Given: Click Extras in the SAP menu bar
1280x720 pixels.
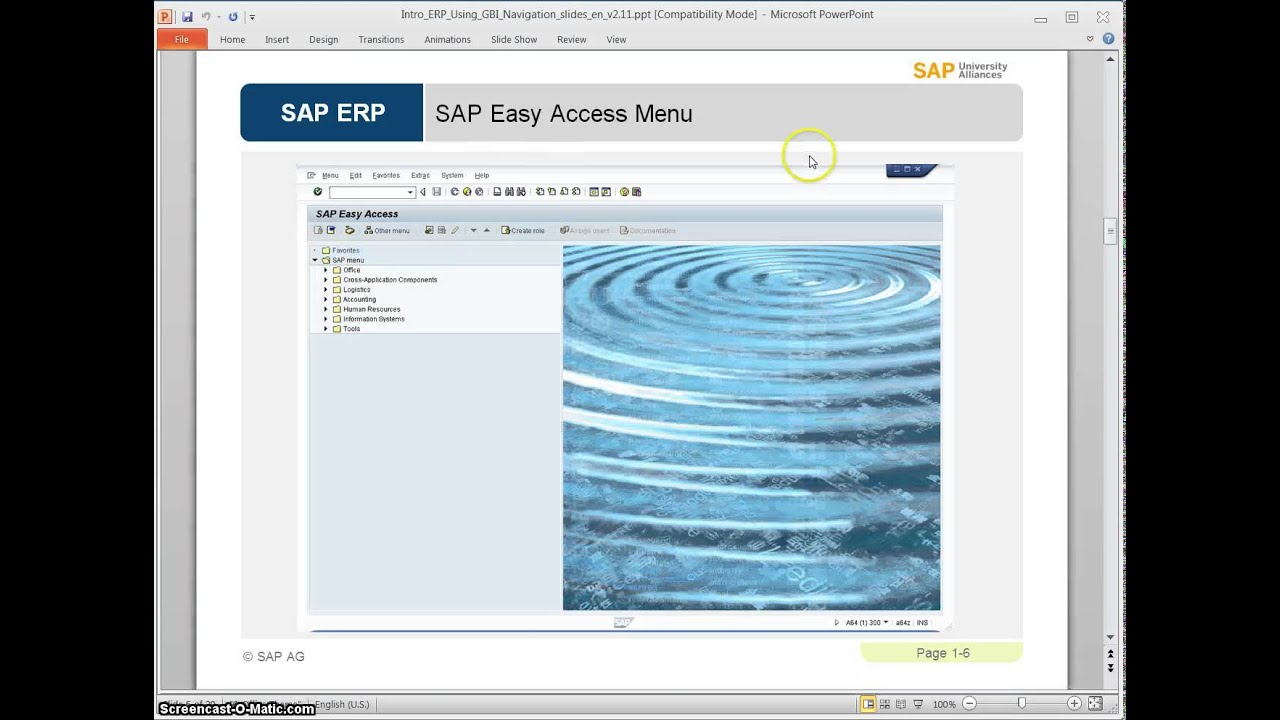Looking at the screenshot, I should (420, 175).
